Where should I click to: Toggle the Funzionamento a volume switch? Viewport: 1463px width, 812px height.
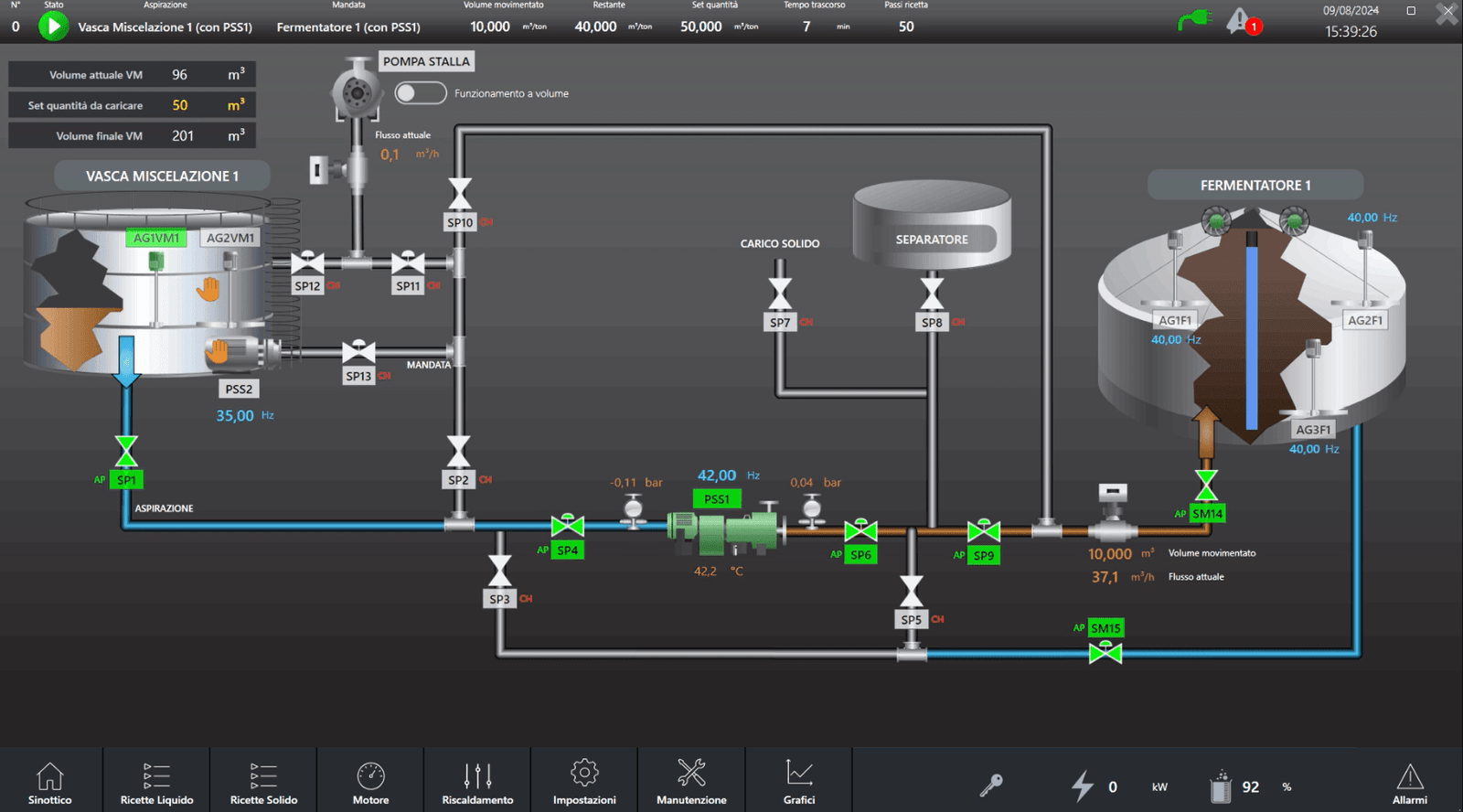coord(420,93)
